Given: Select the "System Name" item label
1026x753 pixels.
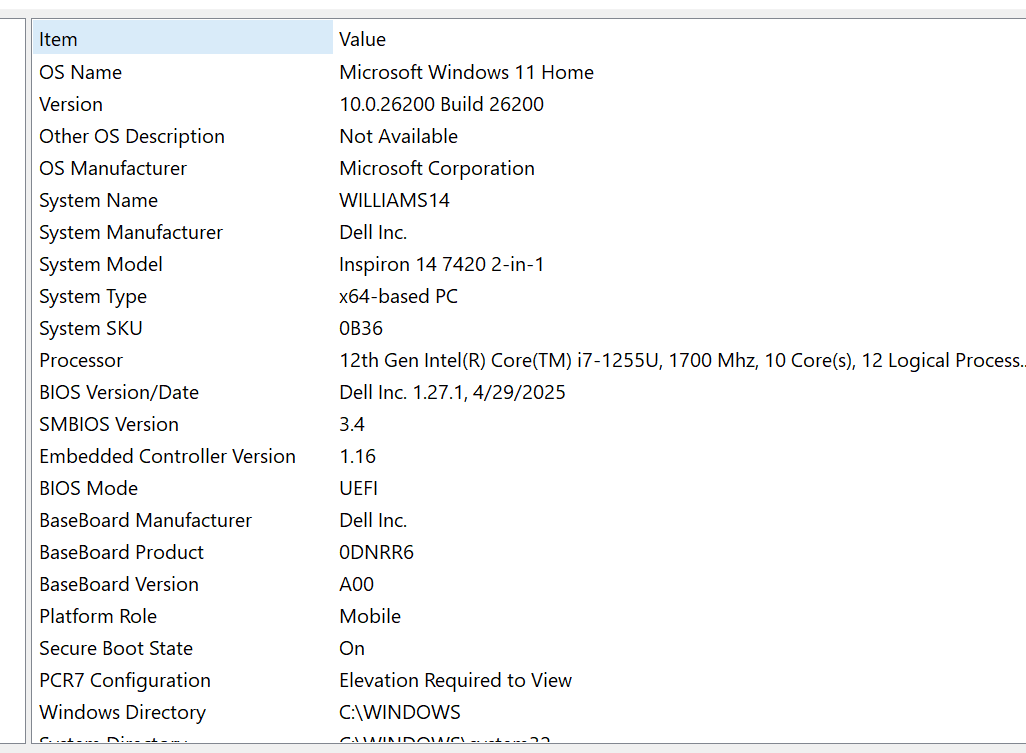Looking at the screenshot, I should tap(99, 200).
